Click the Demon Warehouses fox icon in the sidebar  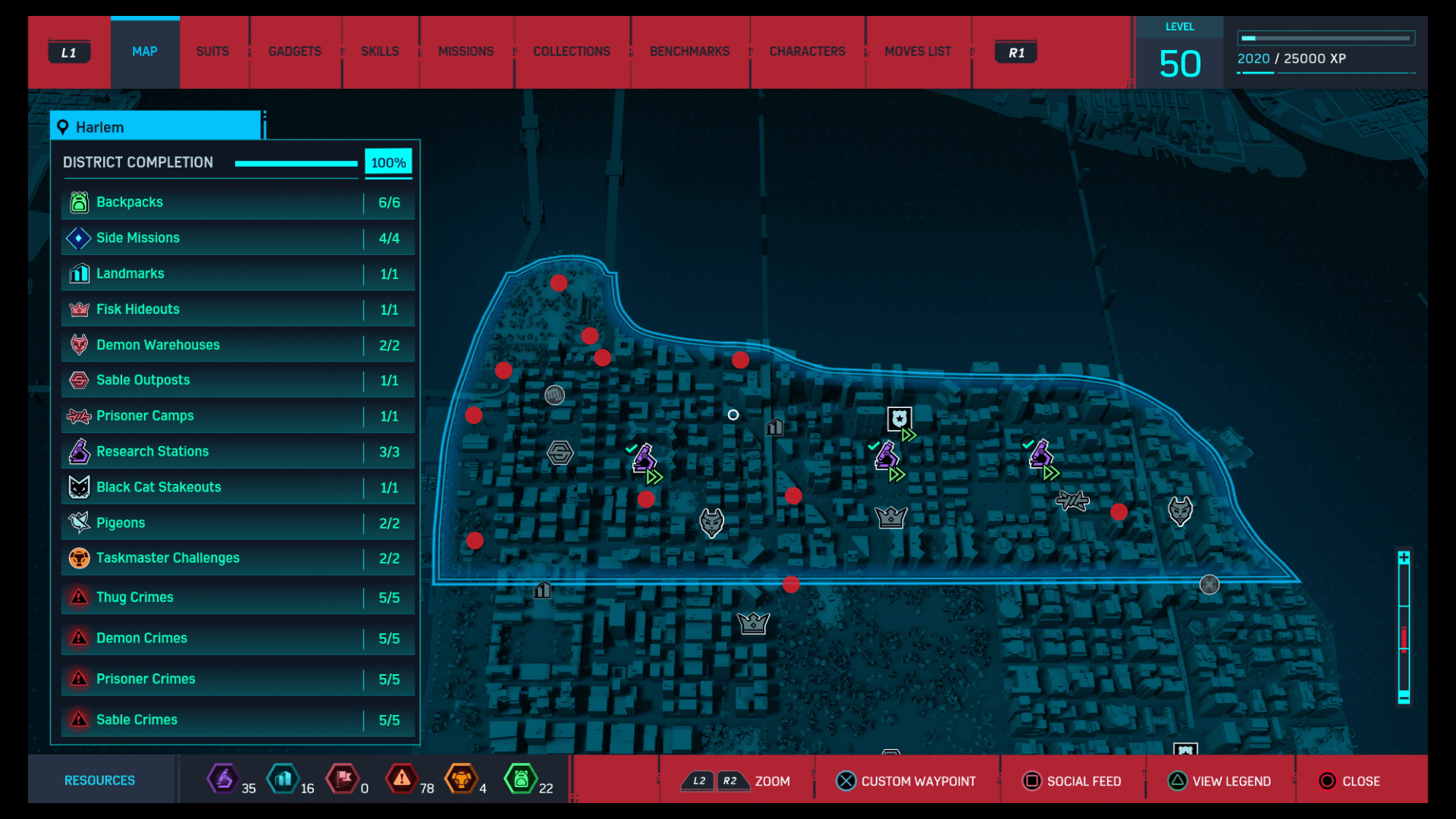[x=78, y=344]
